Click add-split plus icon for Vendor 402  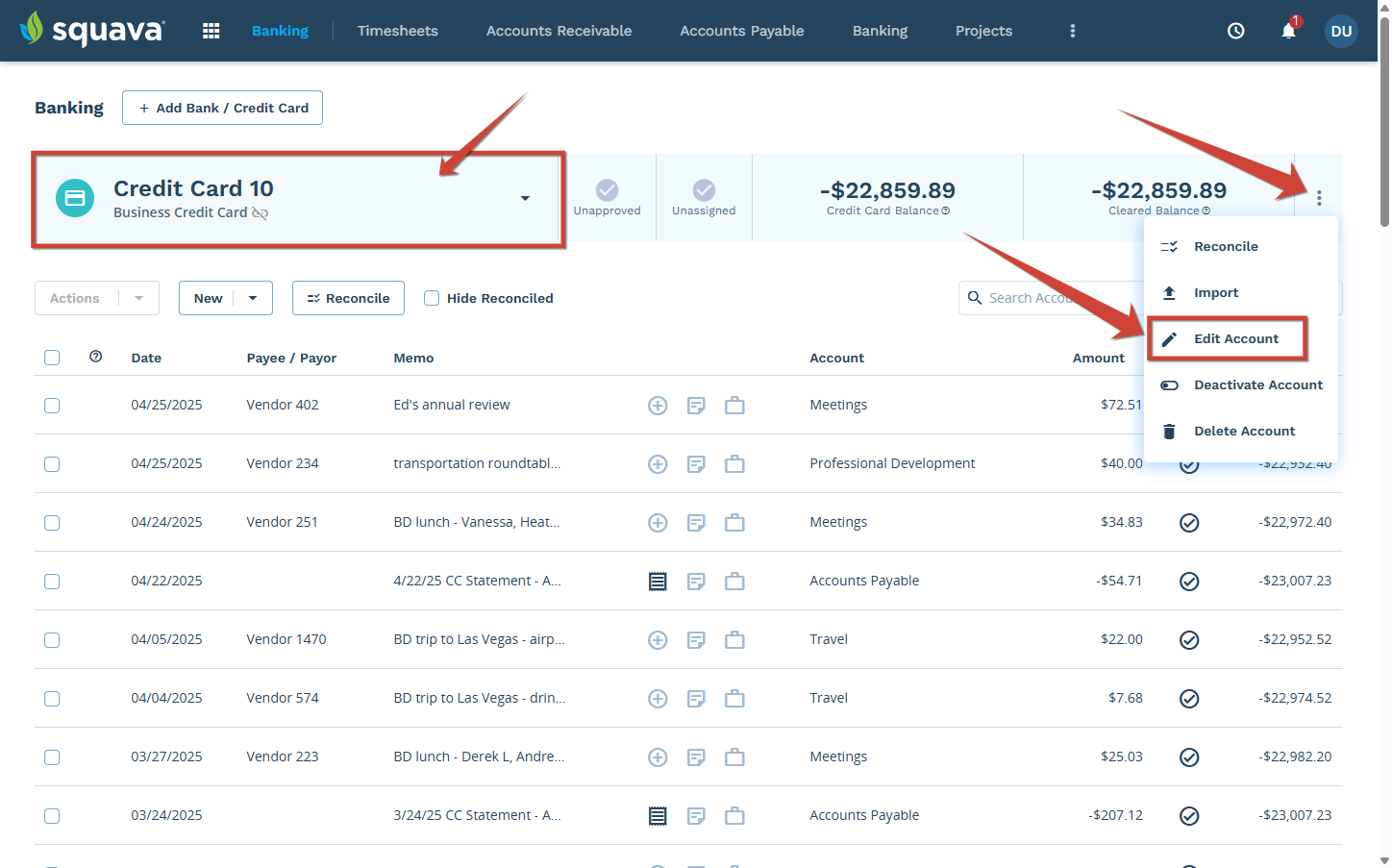point(658,406)
